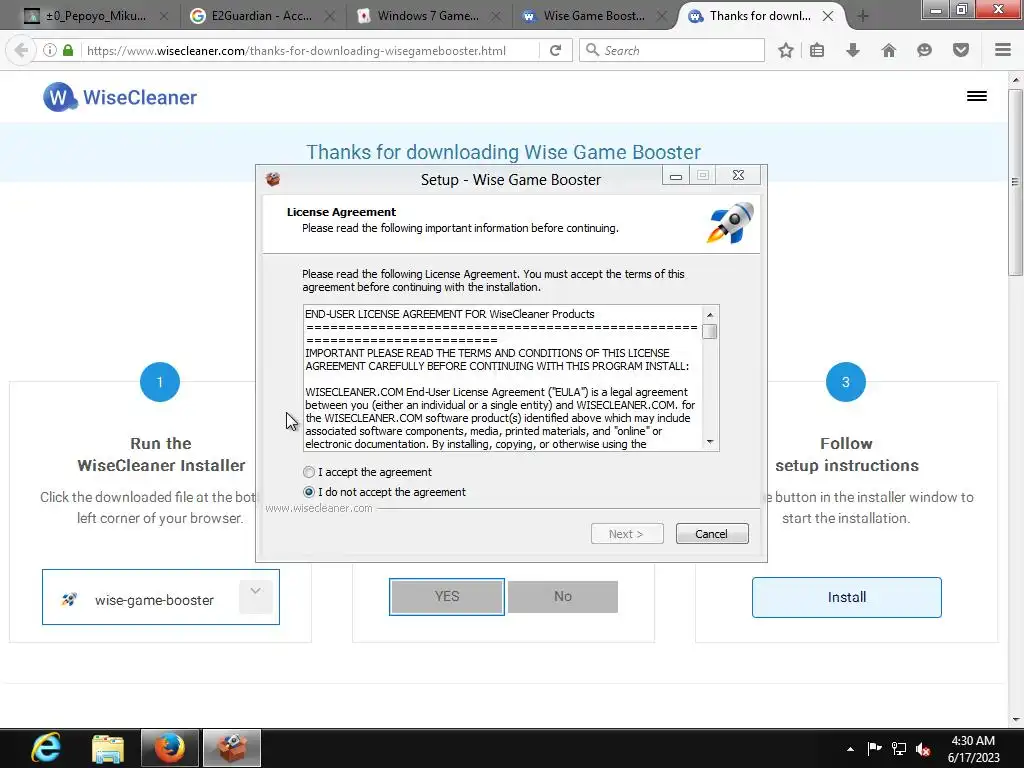Select "I accept the agreement" option
Screen dimensions: 1024x768
point(368,472)
